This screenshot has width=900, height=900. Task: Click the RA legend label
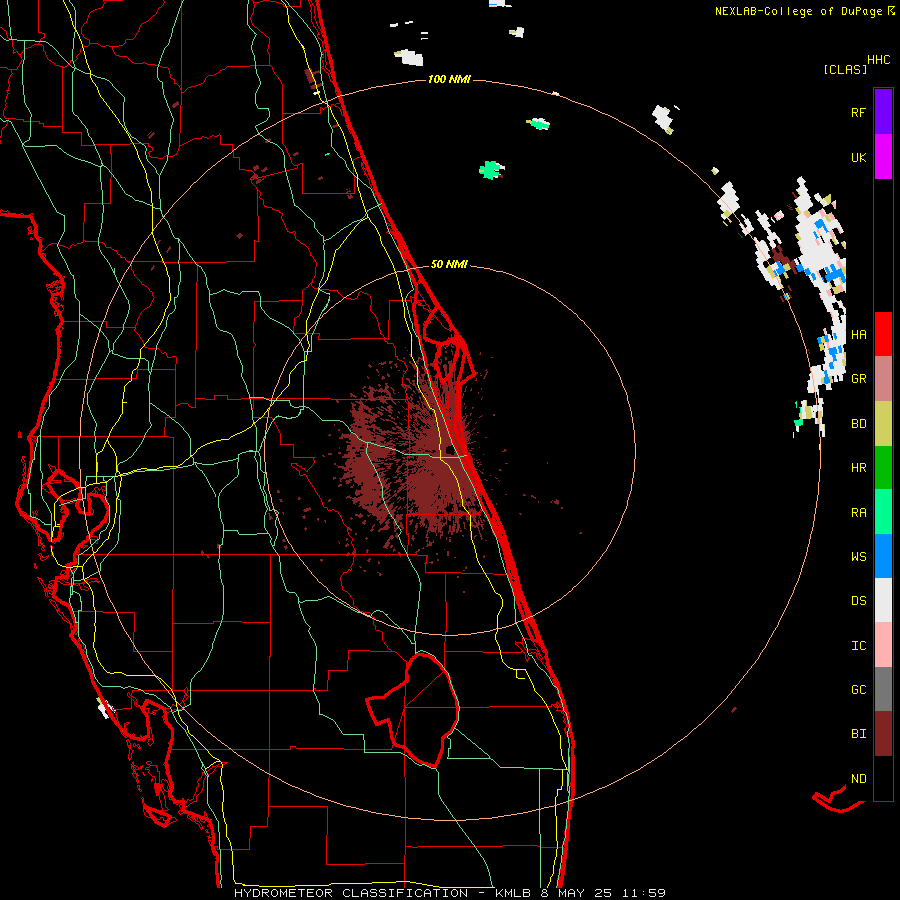click(858, 513)
